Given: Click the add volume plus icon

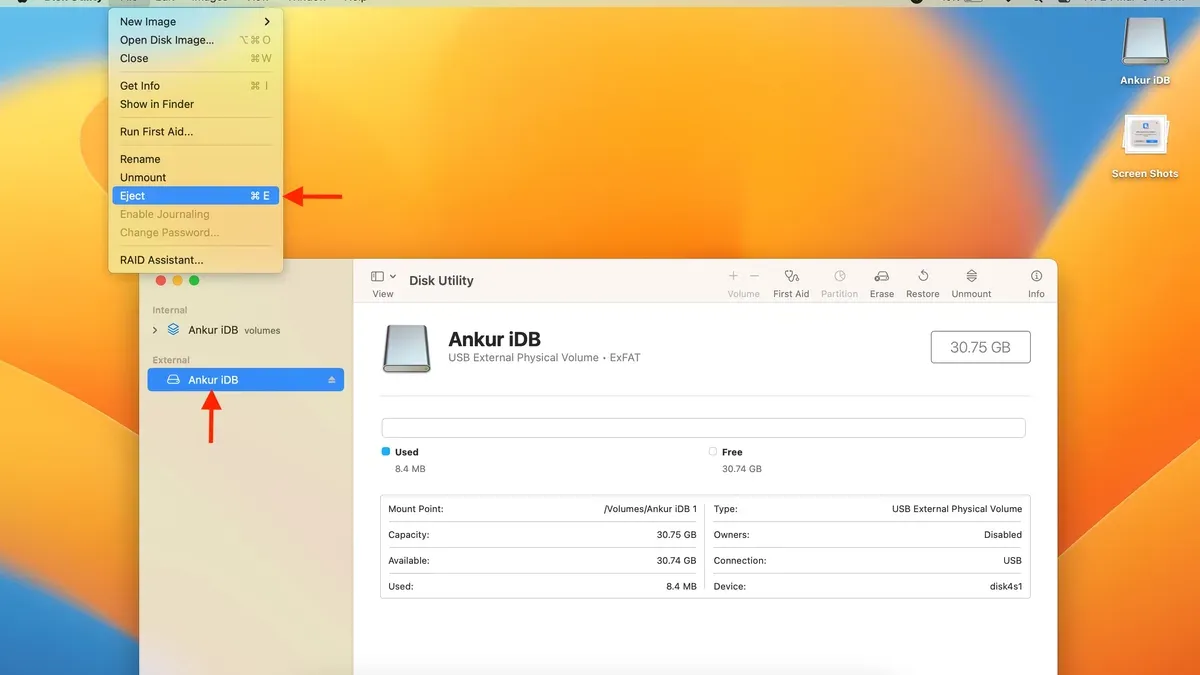Looking at the screenshot, I should 733,276.
